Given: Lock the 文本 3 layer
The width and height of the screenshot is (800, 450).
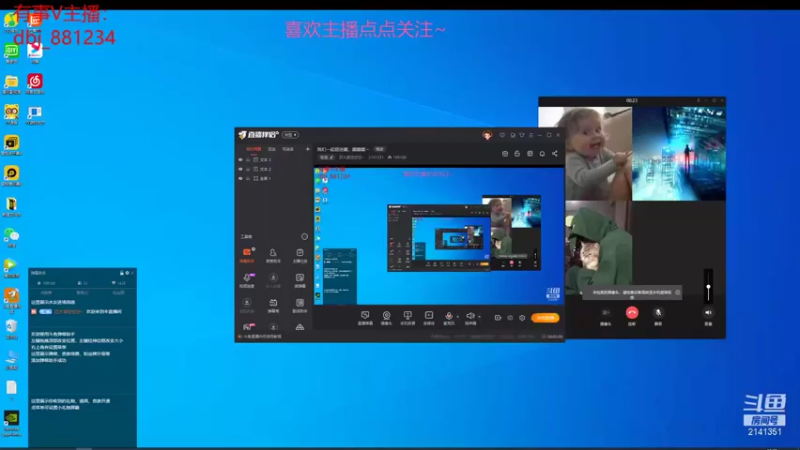Looking at the screenshot, I should [x=248, y=160].
